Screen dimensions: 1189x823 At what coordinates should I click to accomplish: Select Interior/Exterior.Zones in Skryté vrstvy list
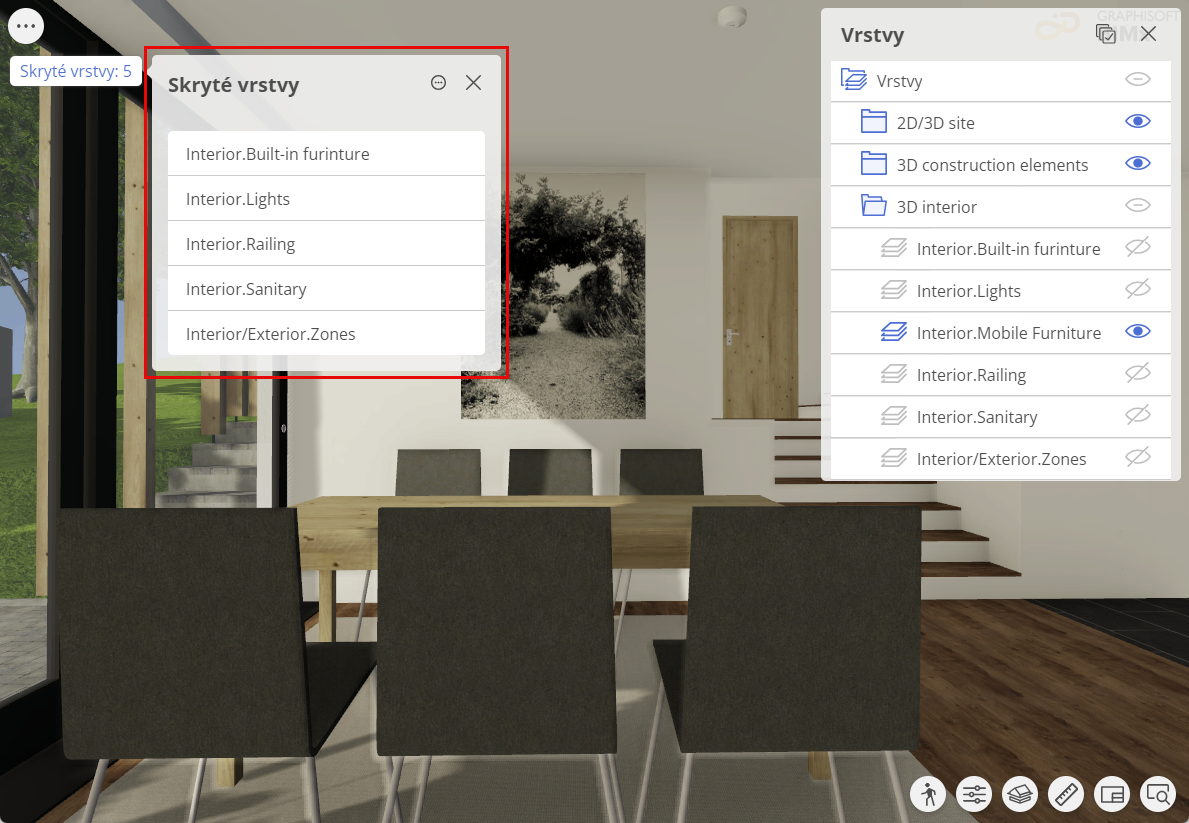click(326, 334)
